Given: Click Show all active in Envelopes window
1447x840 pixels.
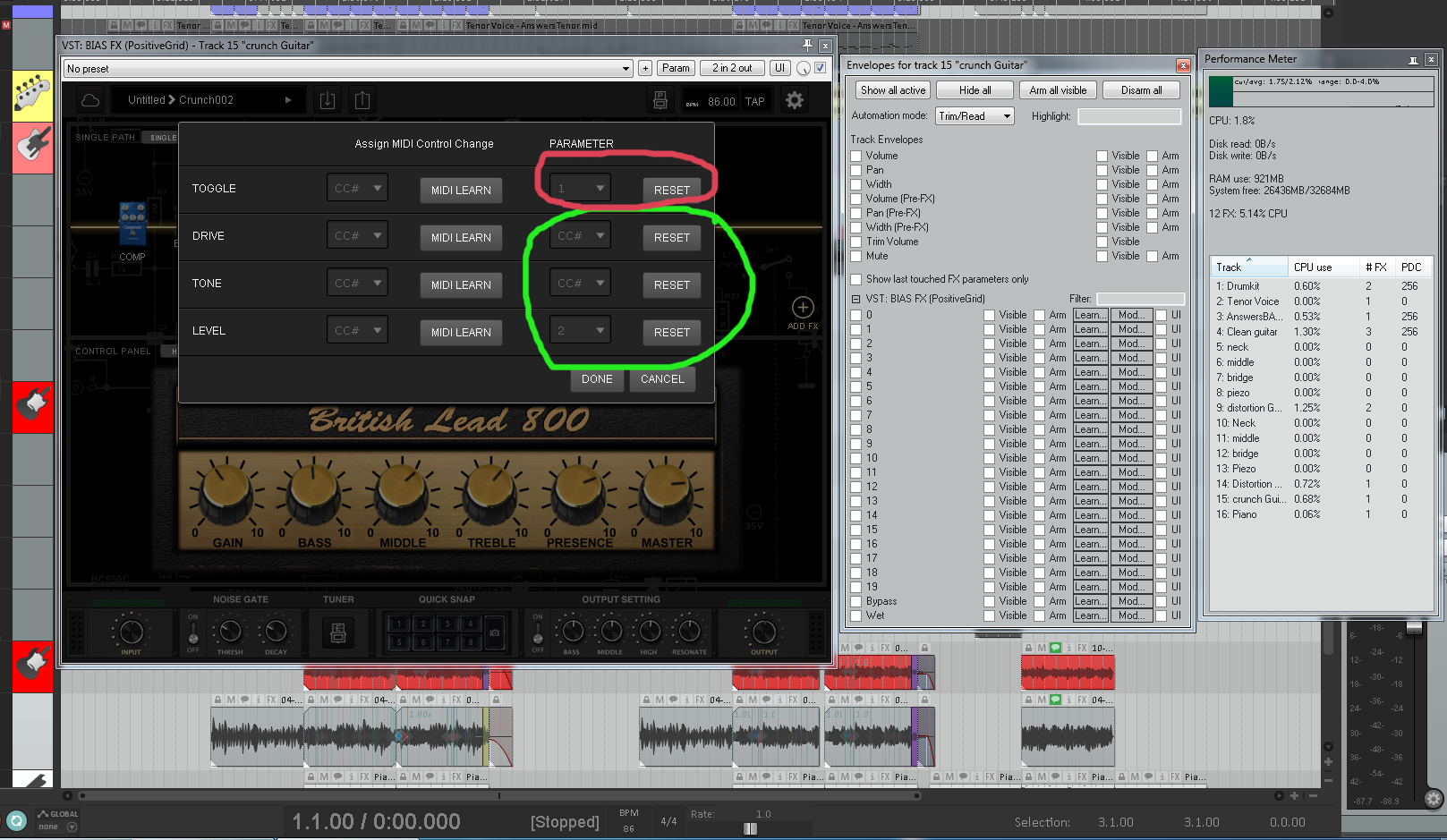Looking at the screenshot, I should (893, 90).
